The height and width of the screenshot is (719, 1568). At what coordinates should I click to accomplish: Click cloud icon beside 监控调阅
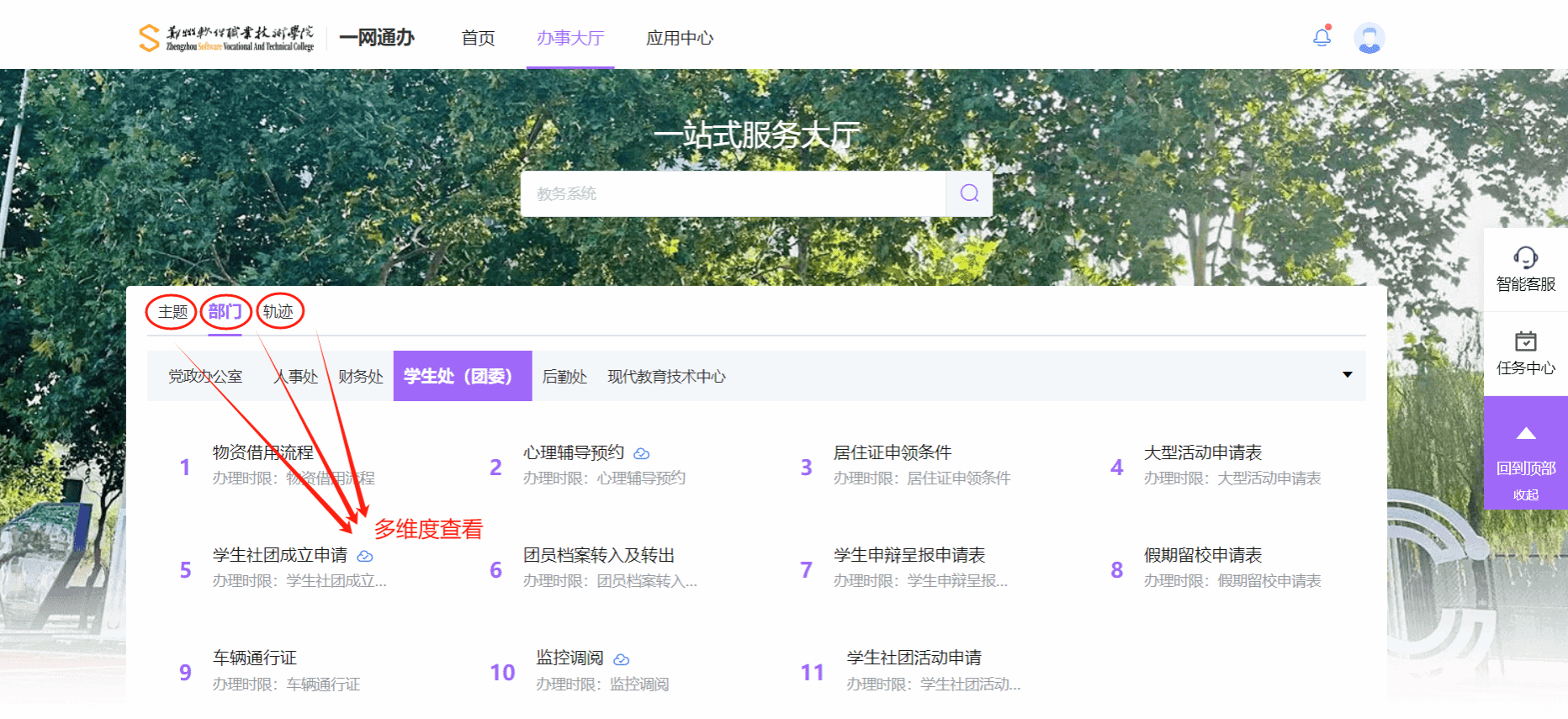[x=622, y=660]
